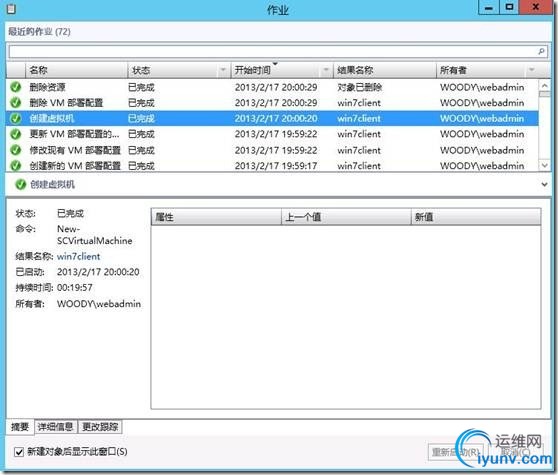Select the 创建新的 VM 部署配置 job name
558x475 pixels.
[x=75, y=166]
